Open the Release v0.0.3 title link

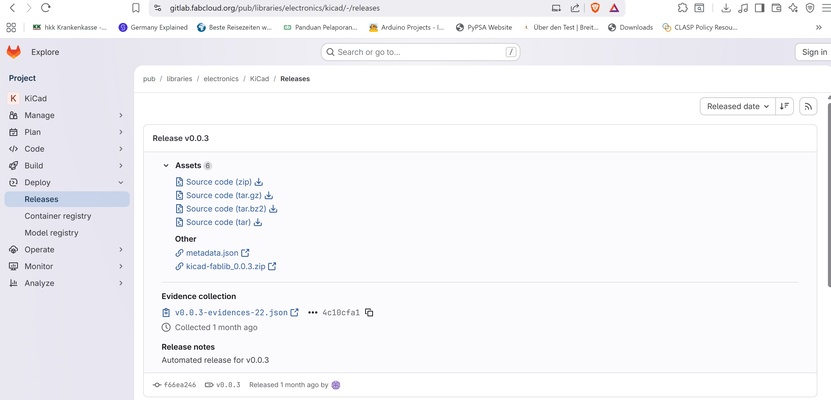pos(181,138)
